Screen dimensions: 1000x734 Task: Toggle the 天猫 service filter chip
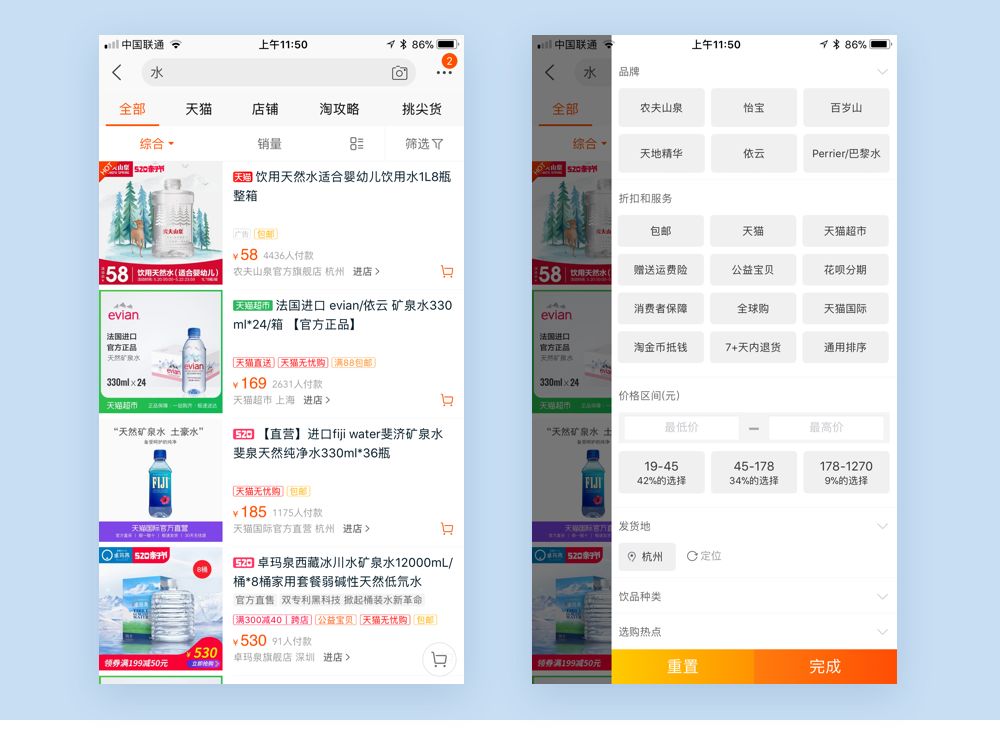pyautogui.click(x=753, y=231)
